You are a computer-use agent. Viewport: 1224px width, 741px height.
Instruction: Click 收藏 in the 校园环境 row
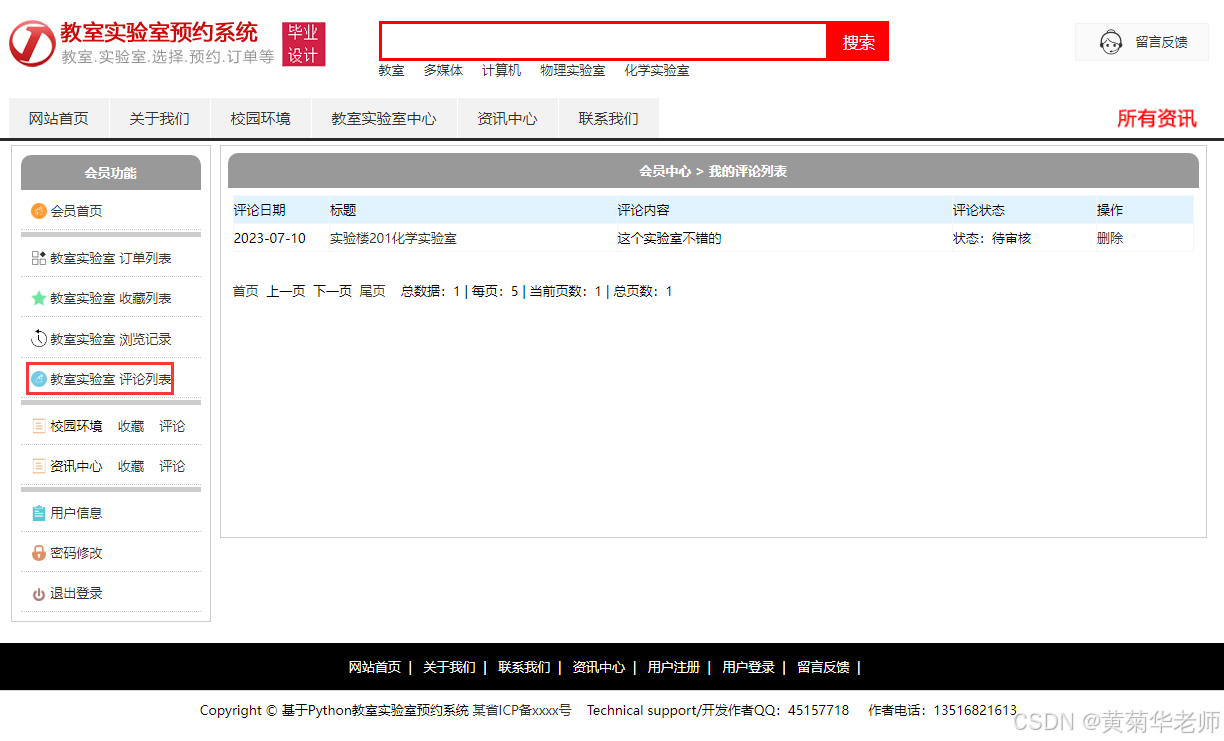131,426
